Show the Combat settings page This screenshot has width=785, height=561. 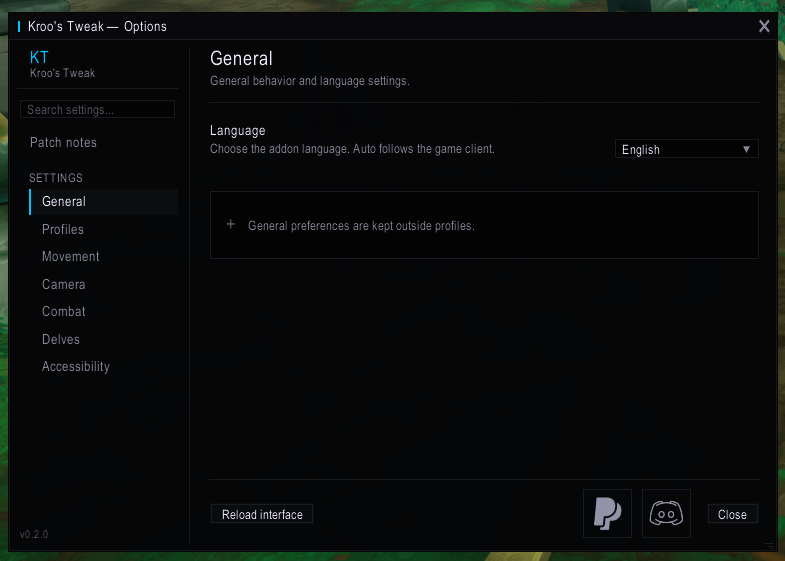coord(64,311)
